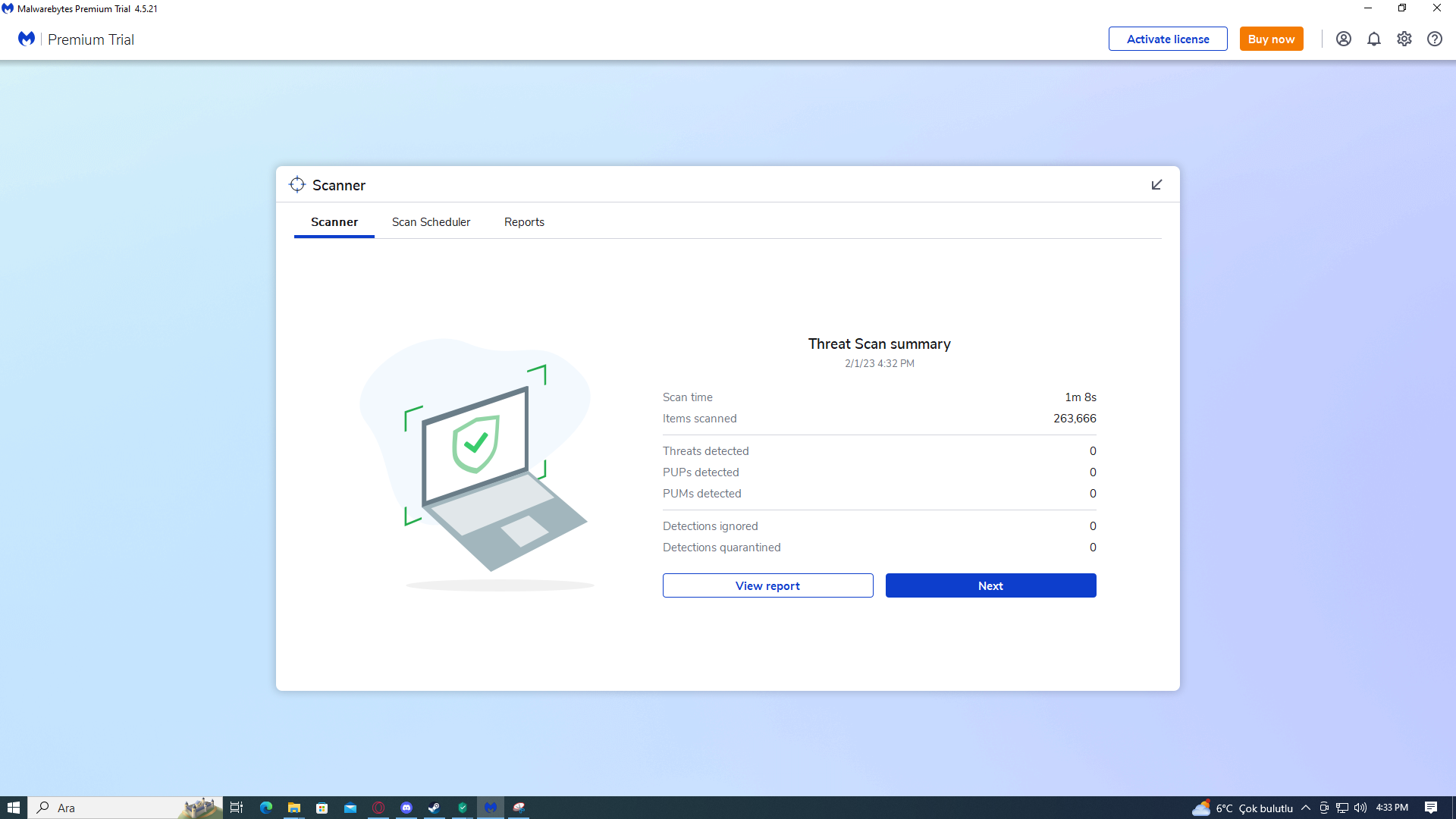Open the account profile icon
The image size is (1456, 819).
[1343, 39]
